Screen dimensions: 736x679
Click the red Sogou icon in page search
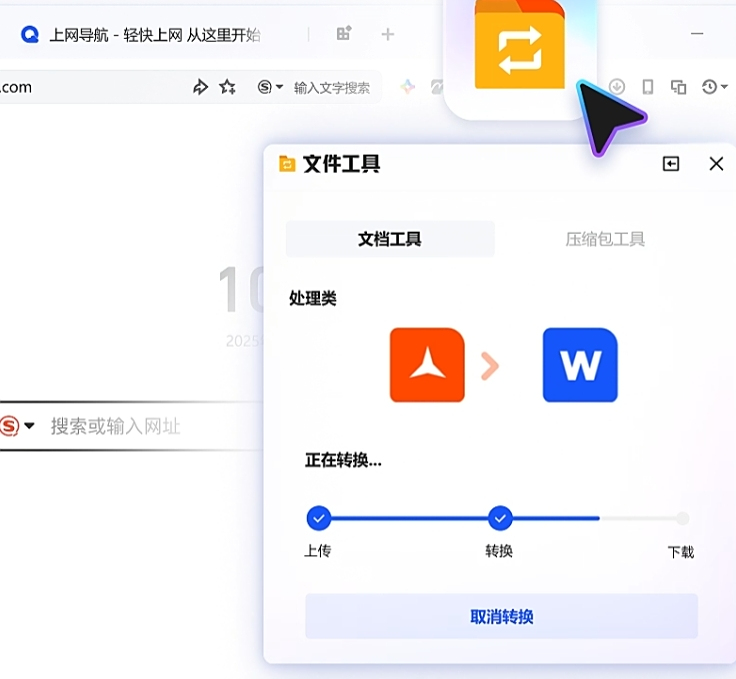(x=9, y=426)
